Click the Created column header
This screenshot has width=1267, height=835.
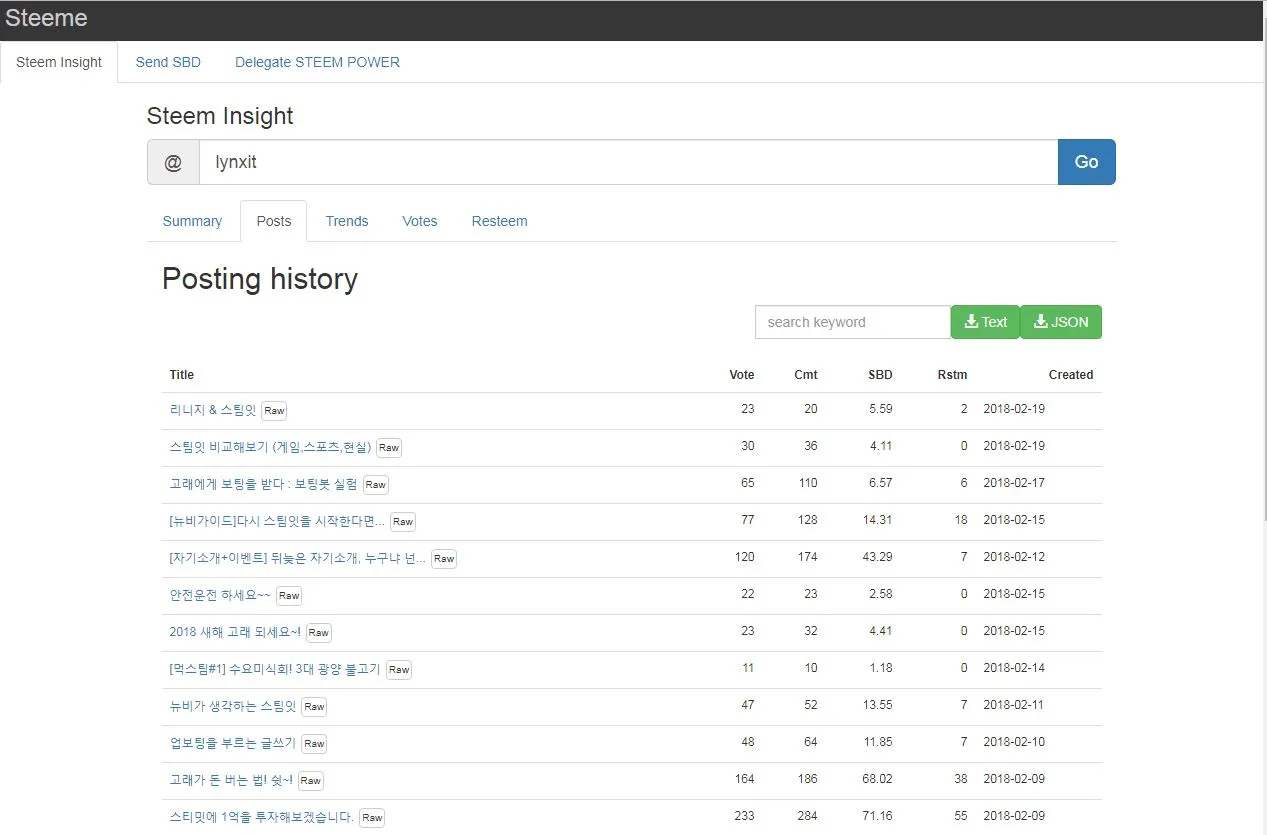coord(1071,375)
